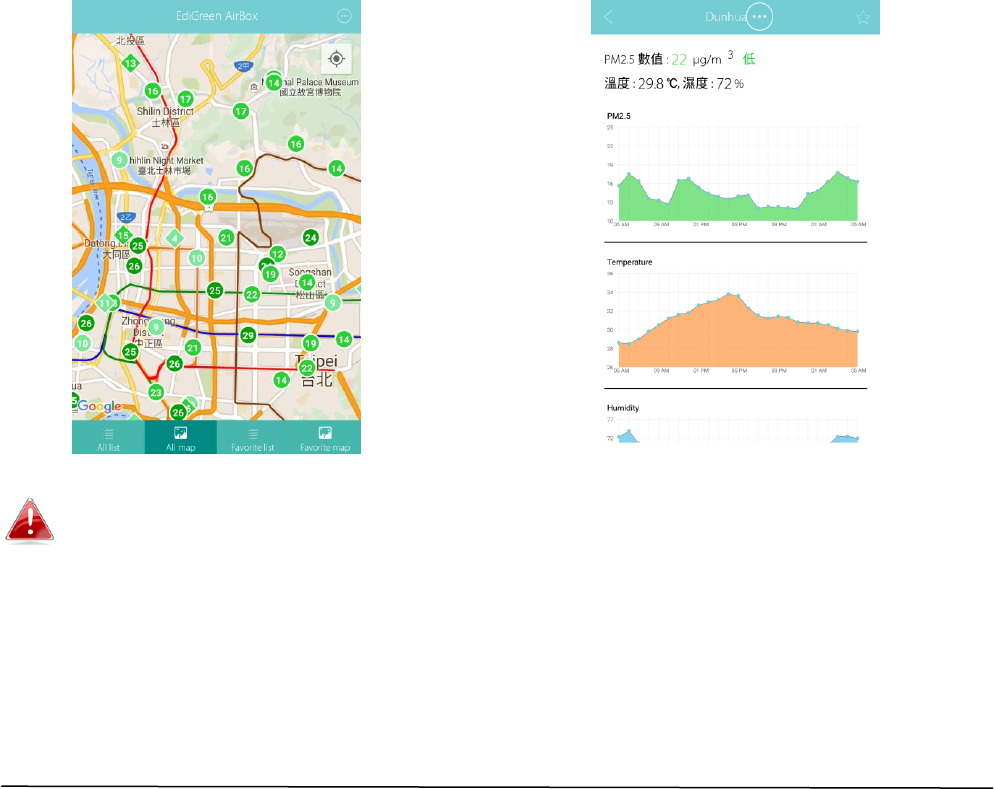This screenshot has width=994, height=789.
Task: Tap the EdiGreen AirBox title
Action: [217, 16]
